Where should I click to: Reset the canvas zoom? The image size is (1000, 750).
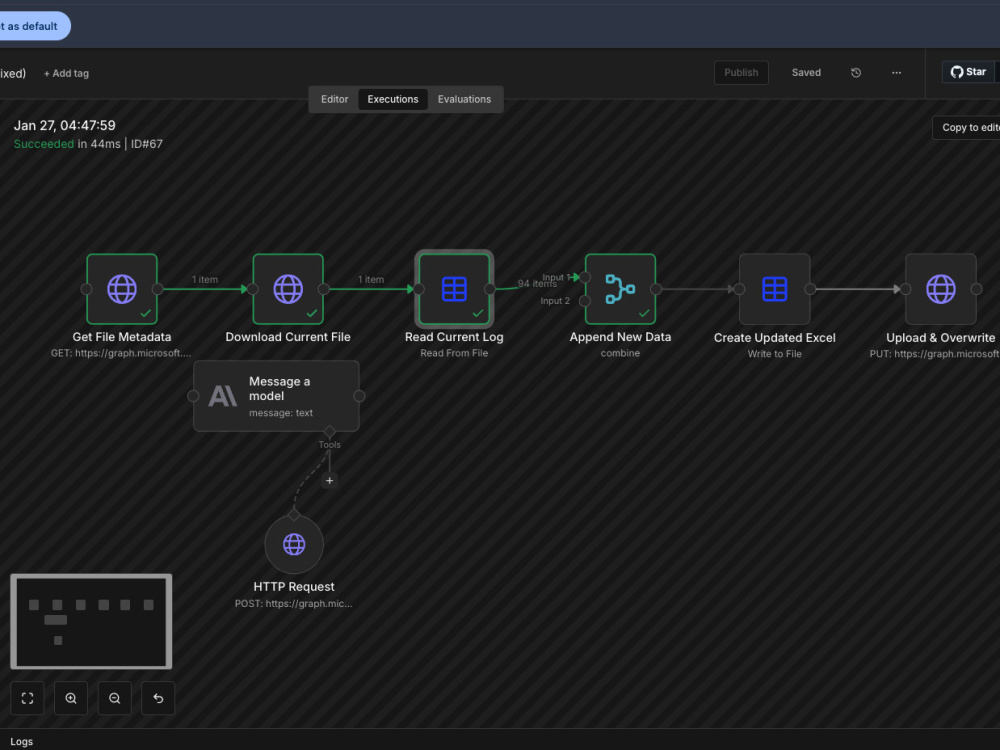[x=158, y=698]
